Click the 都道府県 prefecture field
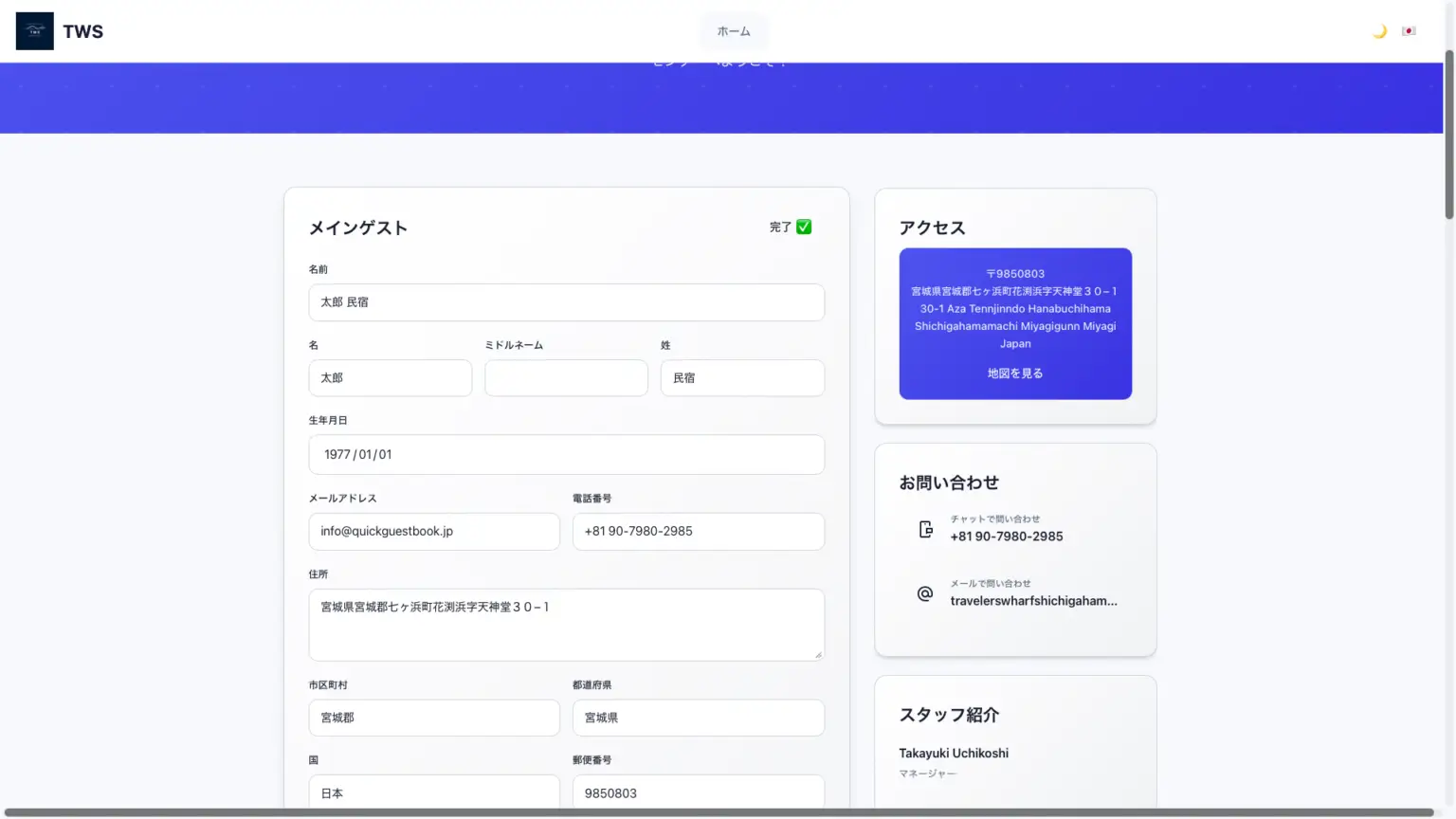 click(698, 718)
